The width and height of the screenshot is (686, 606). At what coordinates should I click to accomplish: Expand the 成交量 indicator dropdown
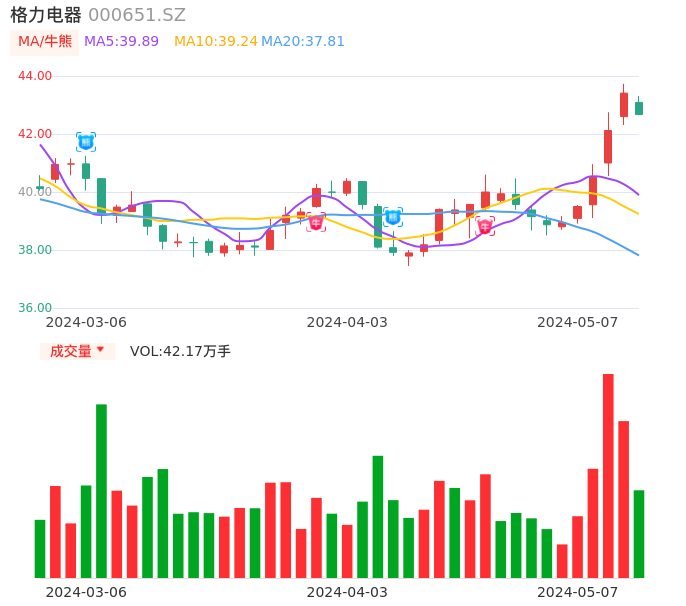(x=77, y=351)
